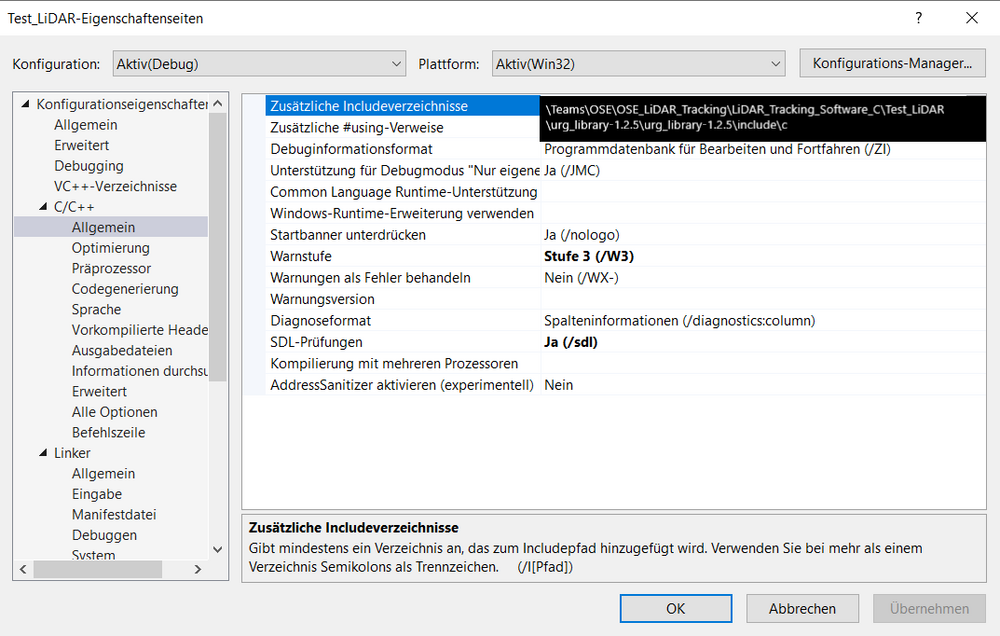The width and height of the screenshot is (1000, 636).
Task: Collapse the C/C++ tree node
Action: 43,207
